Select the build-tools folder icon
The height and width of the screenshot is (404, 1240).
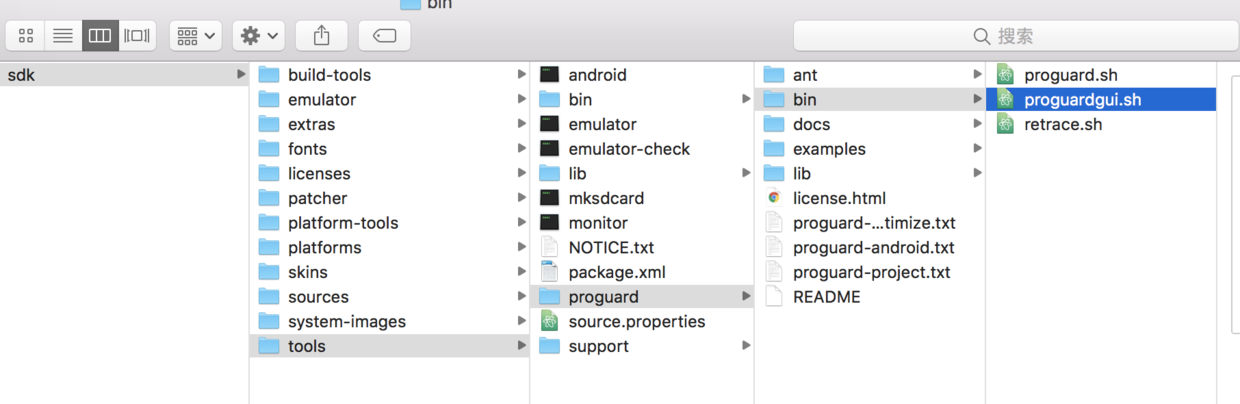[x=268, y=75]
